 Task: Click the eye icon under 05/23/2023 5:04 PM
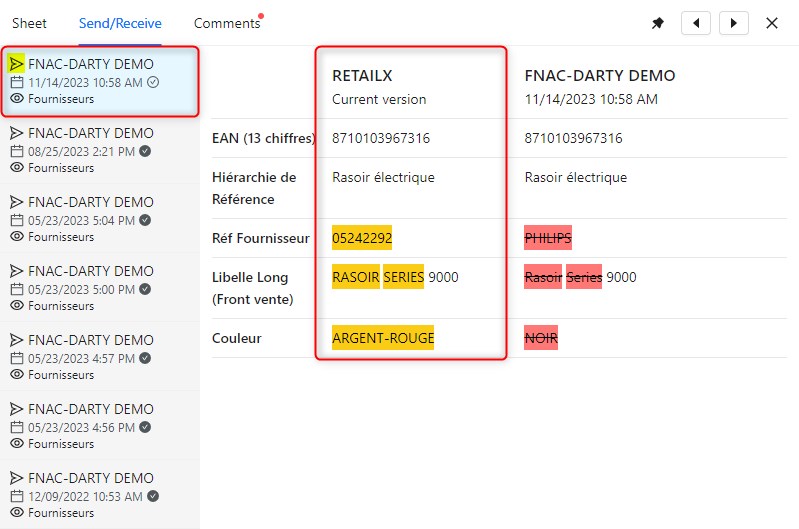[17, 237]
